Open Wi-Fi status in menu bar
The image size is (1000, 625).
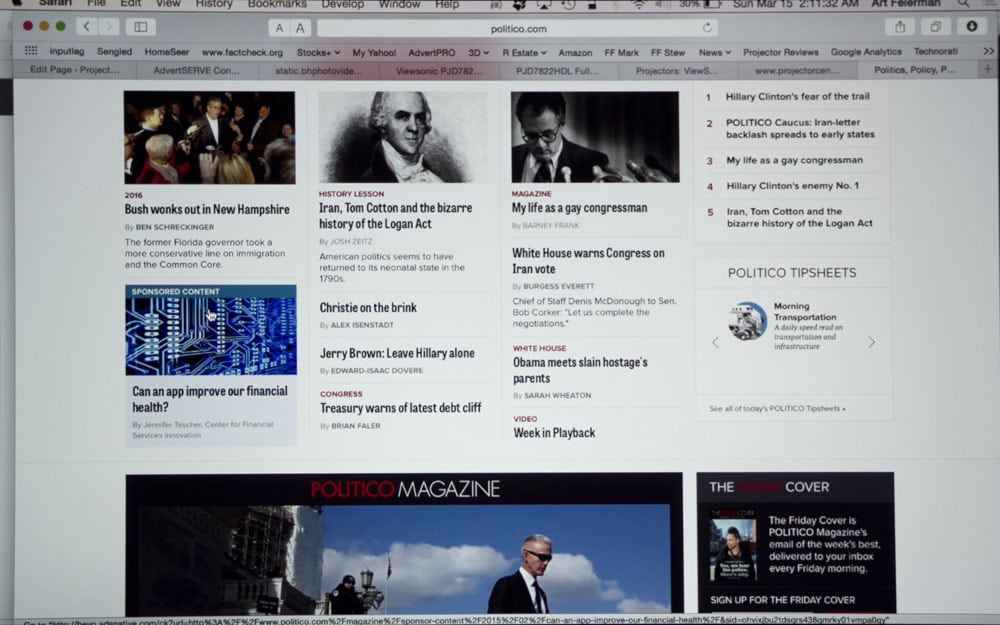(638, 4)
